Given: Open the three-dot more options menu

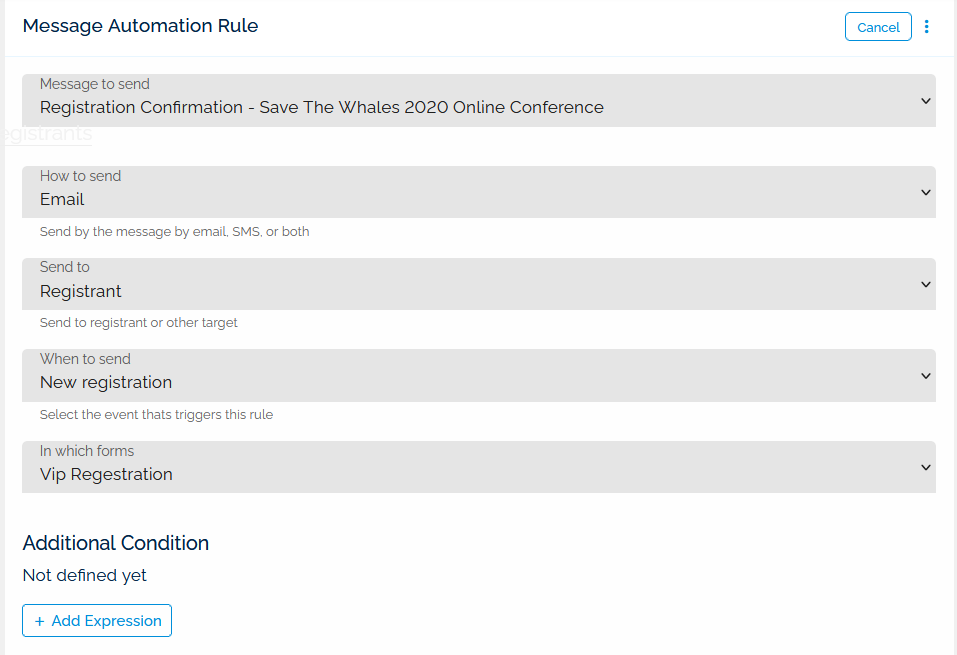Looking at the screenshot, I should pos(927,27).
